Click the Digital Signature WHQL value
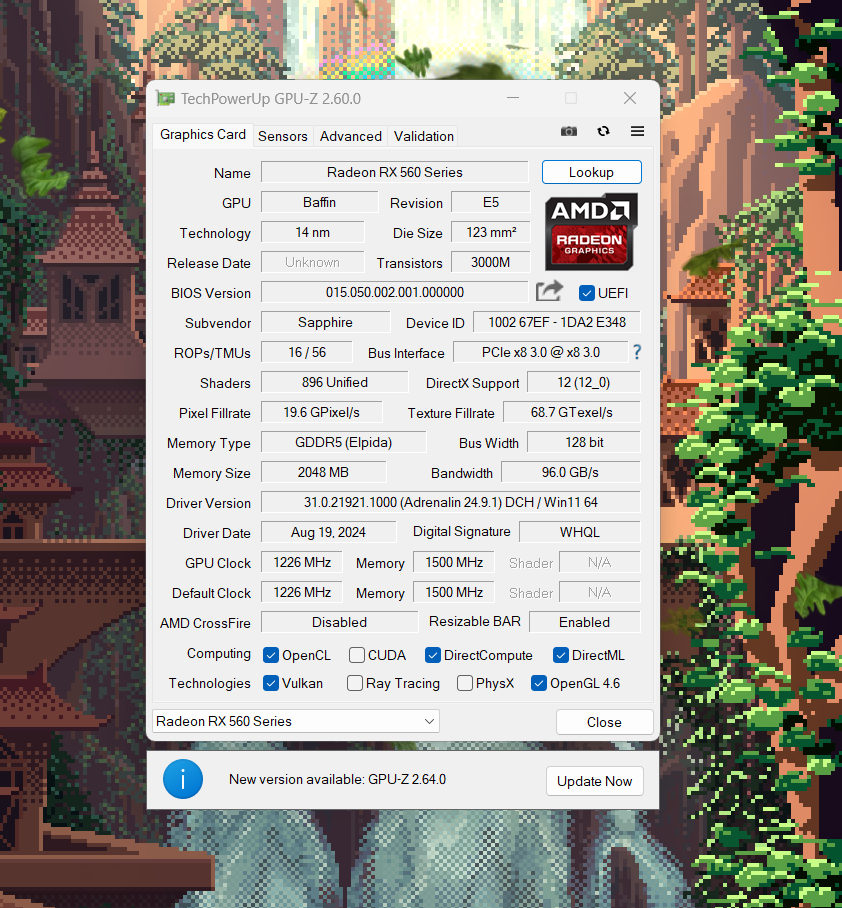 coord(580,532)
